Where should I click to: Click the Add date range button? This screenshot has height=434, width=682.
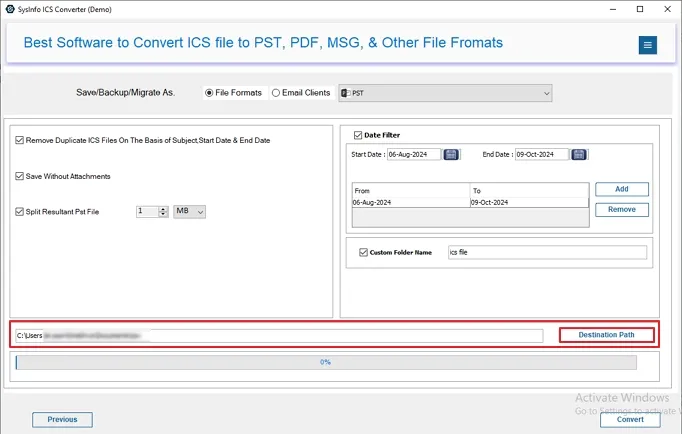(622, 189)
